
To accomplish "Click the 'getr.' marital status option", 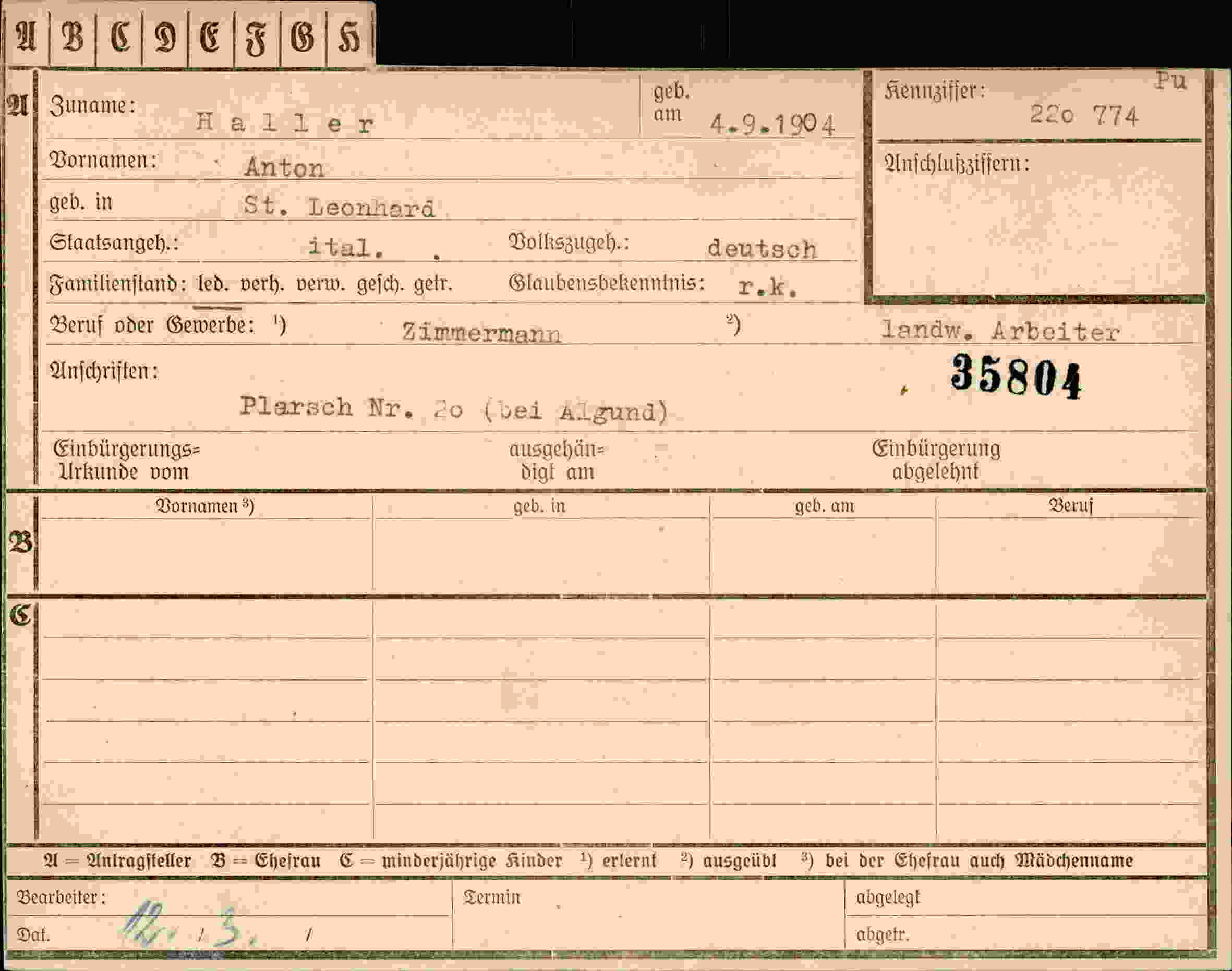I will (x=432, y=283).
